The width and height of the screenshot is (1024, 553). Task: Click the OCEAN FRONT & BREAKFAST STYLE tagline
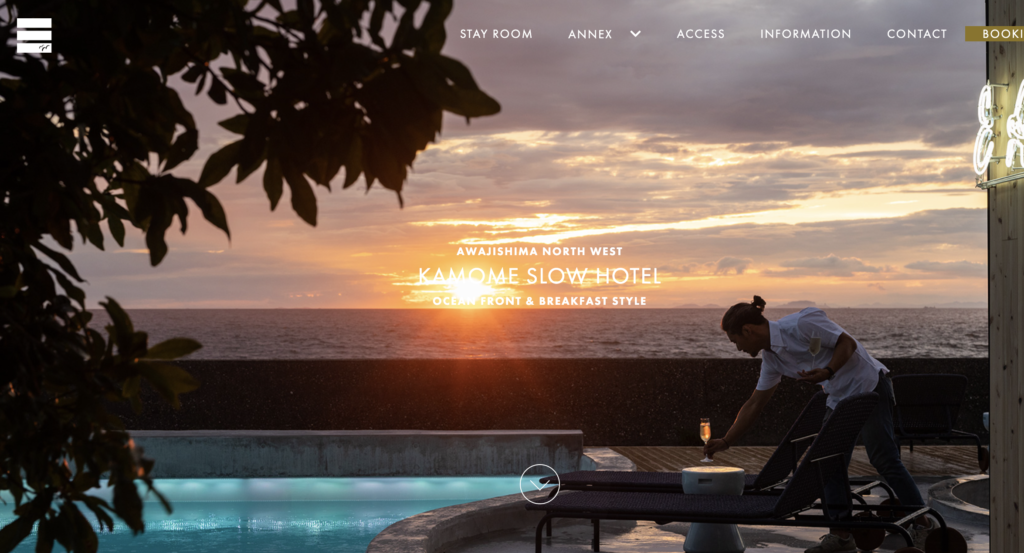pyautogui.click(x=539, y=301)
